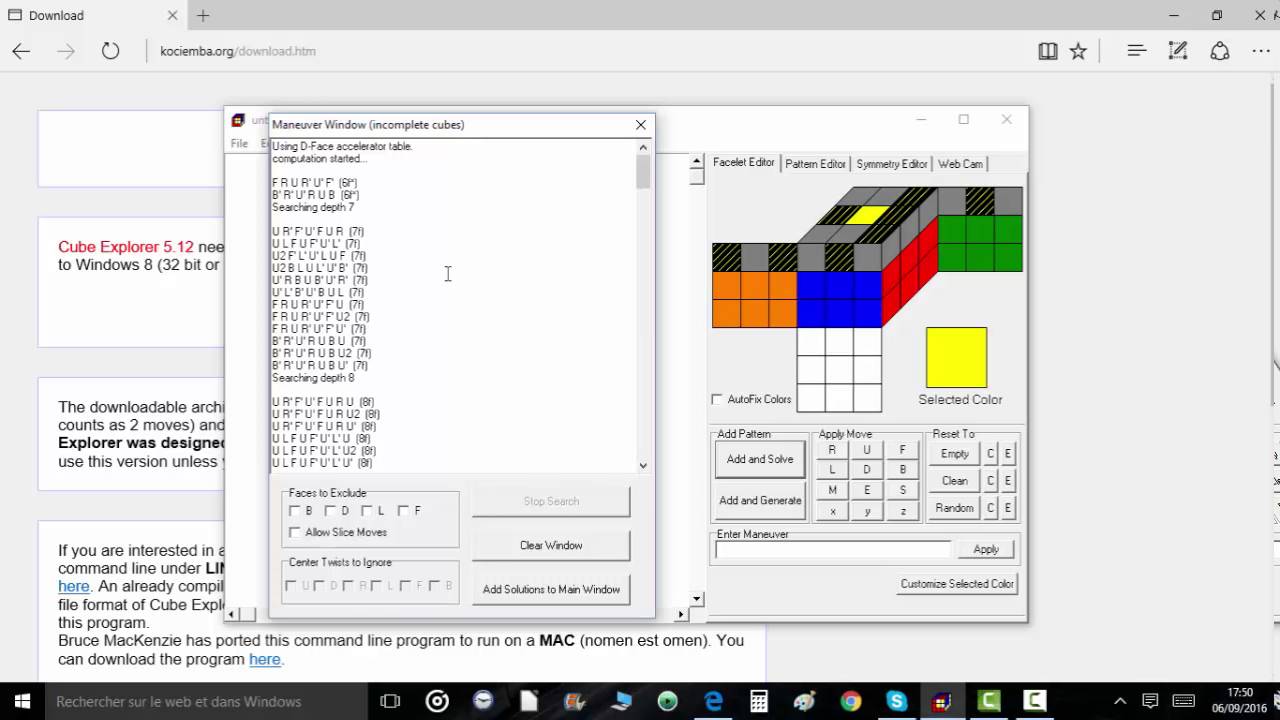Click the browser address bar

[590, 51]
